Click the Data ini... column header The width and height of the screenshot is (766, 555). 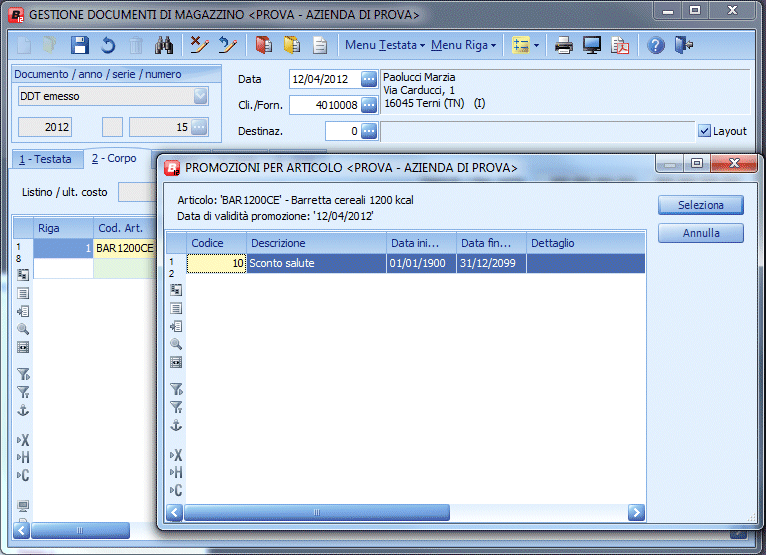pos(421,243)
